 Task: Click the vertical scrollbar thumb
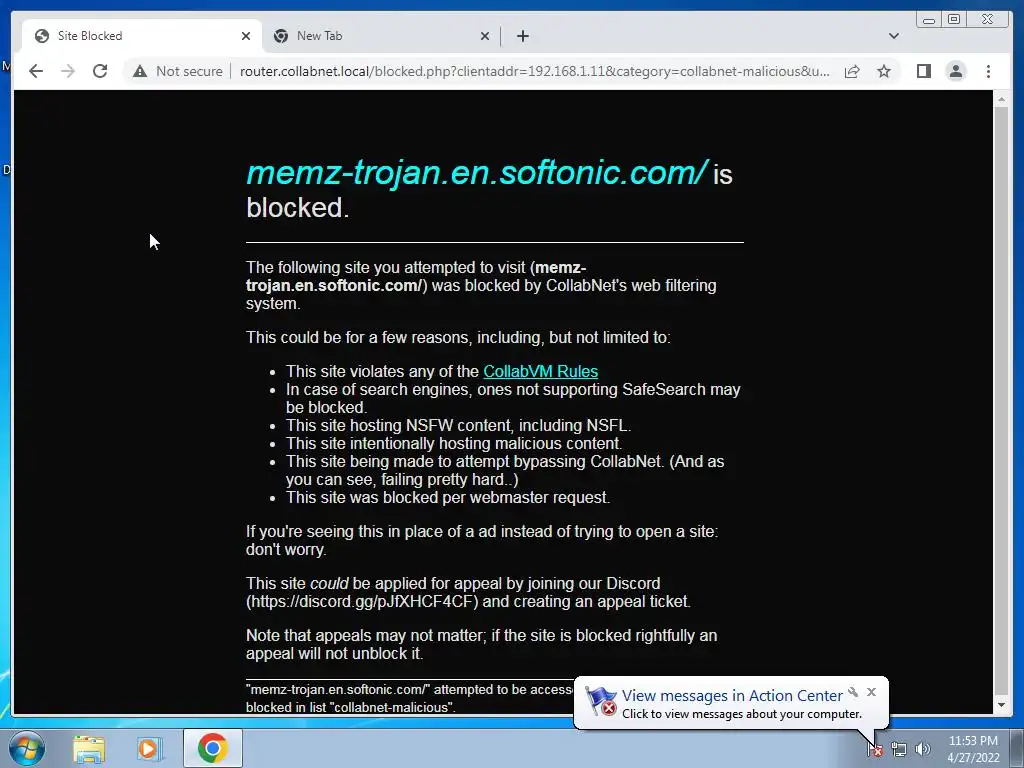pyautogui.click(x=1000, y=400)
